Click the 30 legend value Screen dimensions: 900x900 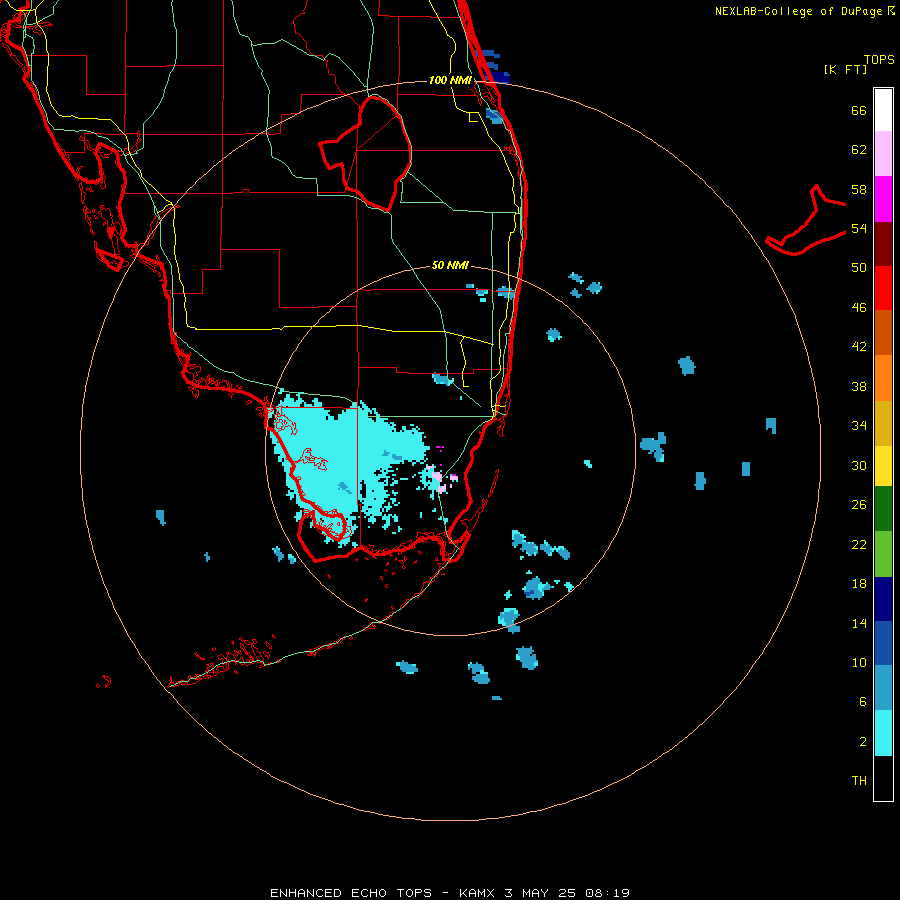(859, 465)
